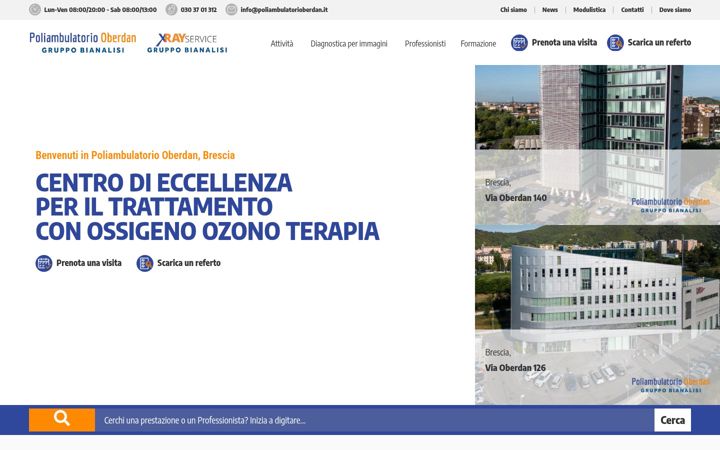Viewport: 720px width, 450px height.
Task: Click the Via Oberdan 126 address text
Action: (x=515, y=368)
